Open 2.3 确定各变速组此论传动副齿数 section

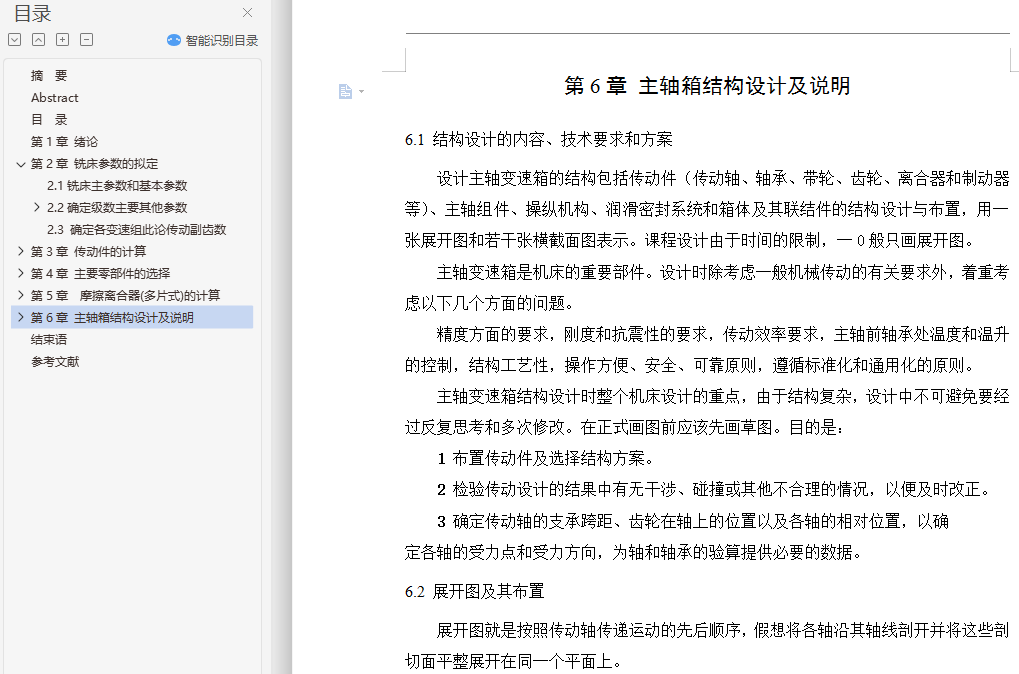[136, 230]
